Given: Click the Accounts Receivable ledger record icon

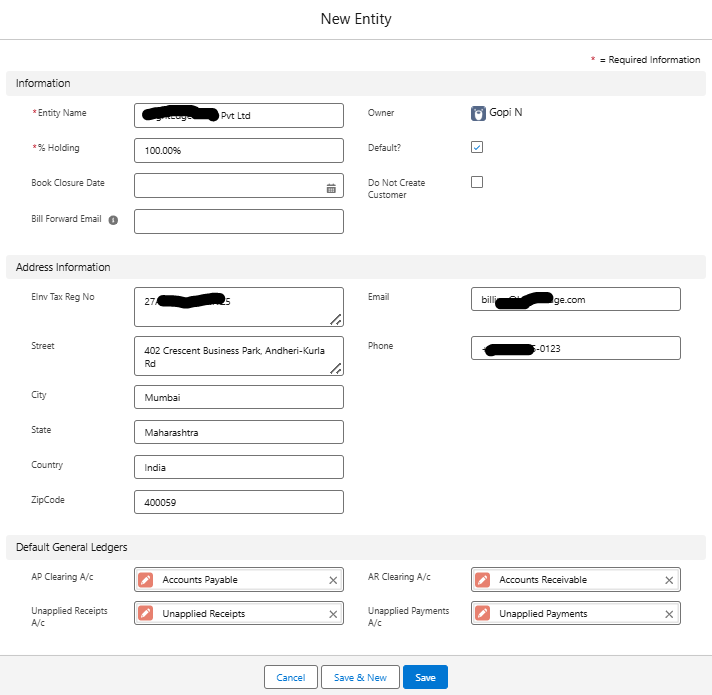Looking at the screenshot, I should tap(483, 580).
